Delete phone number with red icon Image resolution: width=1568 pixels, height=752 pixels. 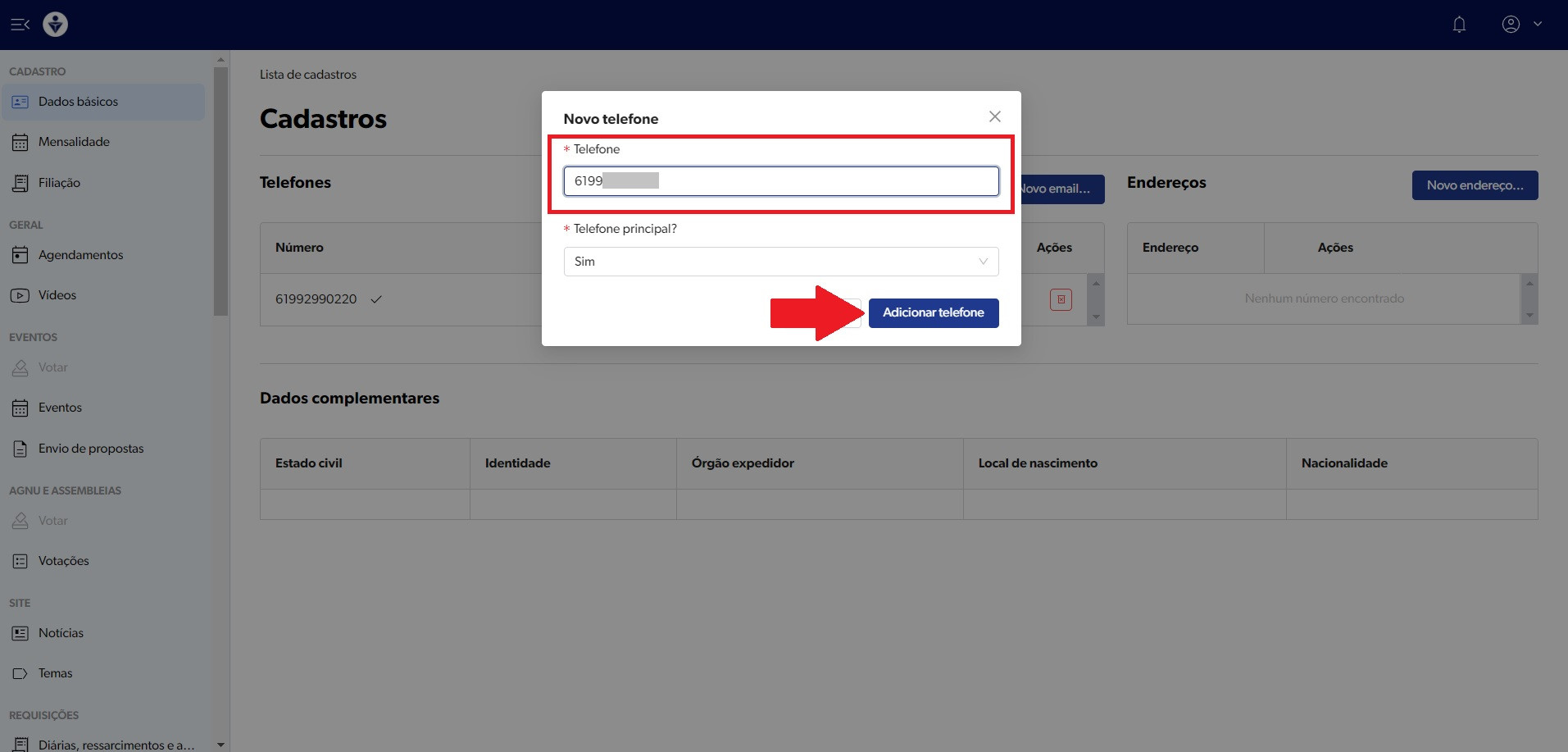[1061, 299]
